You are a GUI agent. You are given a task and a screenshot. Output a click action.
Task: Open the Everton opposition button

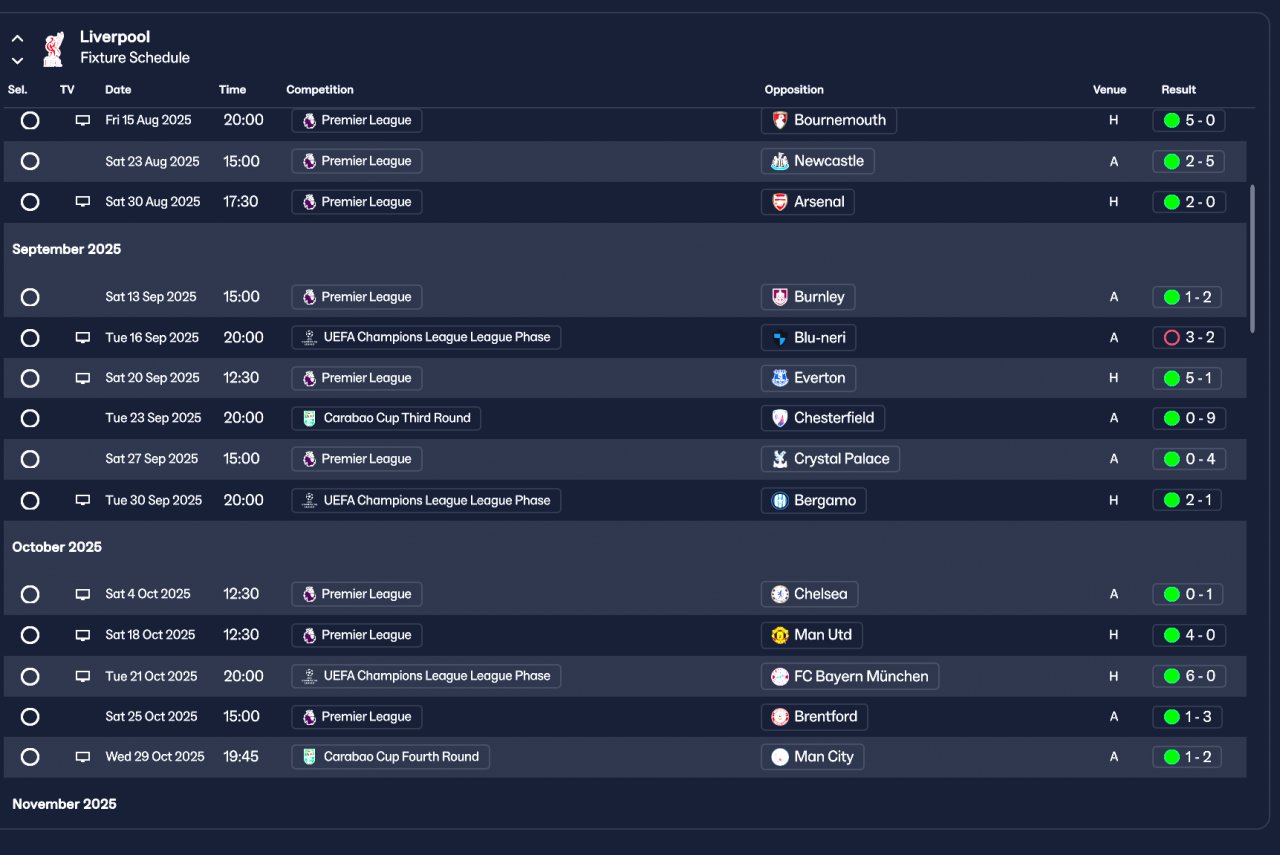coord(808,378)
